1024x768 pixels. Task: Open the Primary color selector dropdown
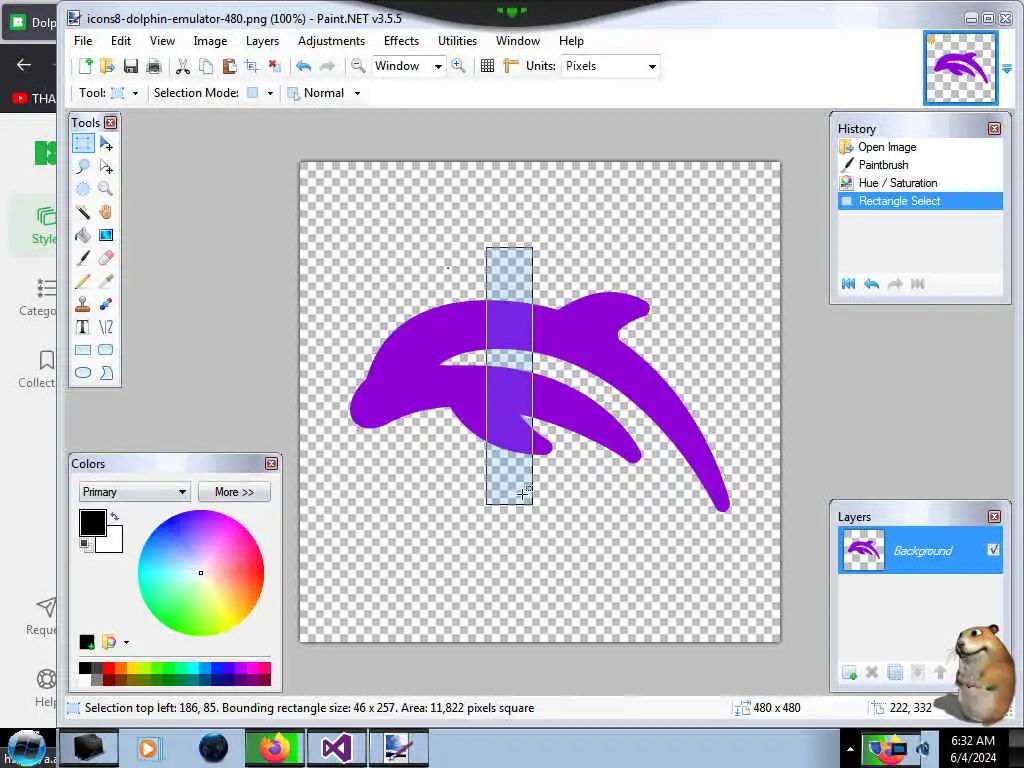[135, 492]
